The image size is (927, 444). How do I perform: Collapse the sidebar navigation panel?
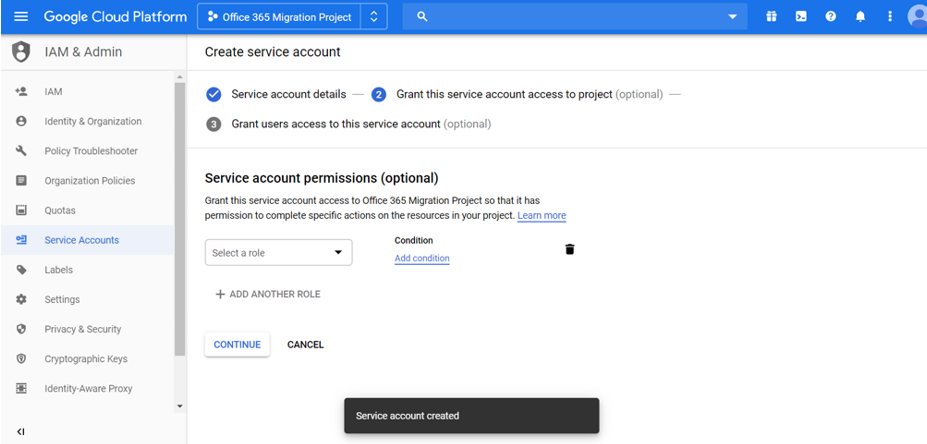click(21, 432)
